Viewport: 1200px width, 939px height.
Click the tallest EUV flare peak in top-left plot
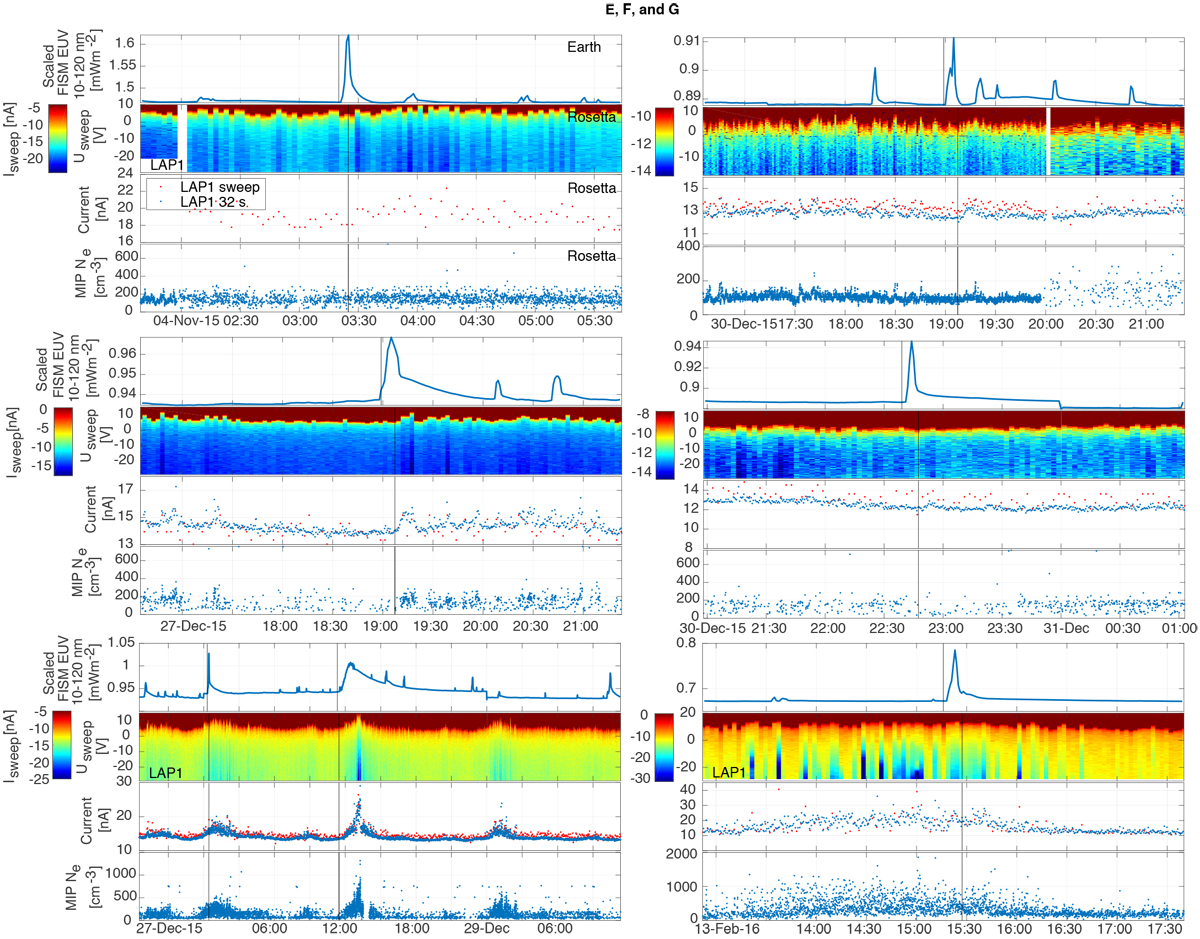(x=348, y=38)
